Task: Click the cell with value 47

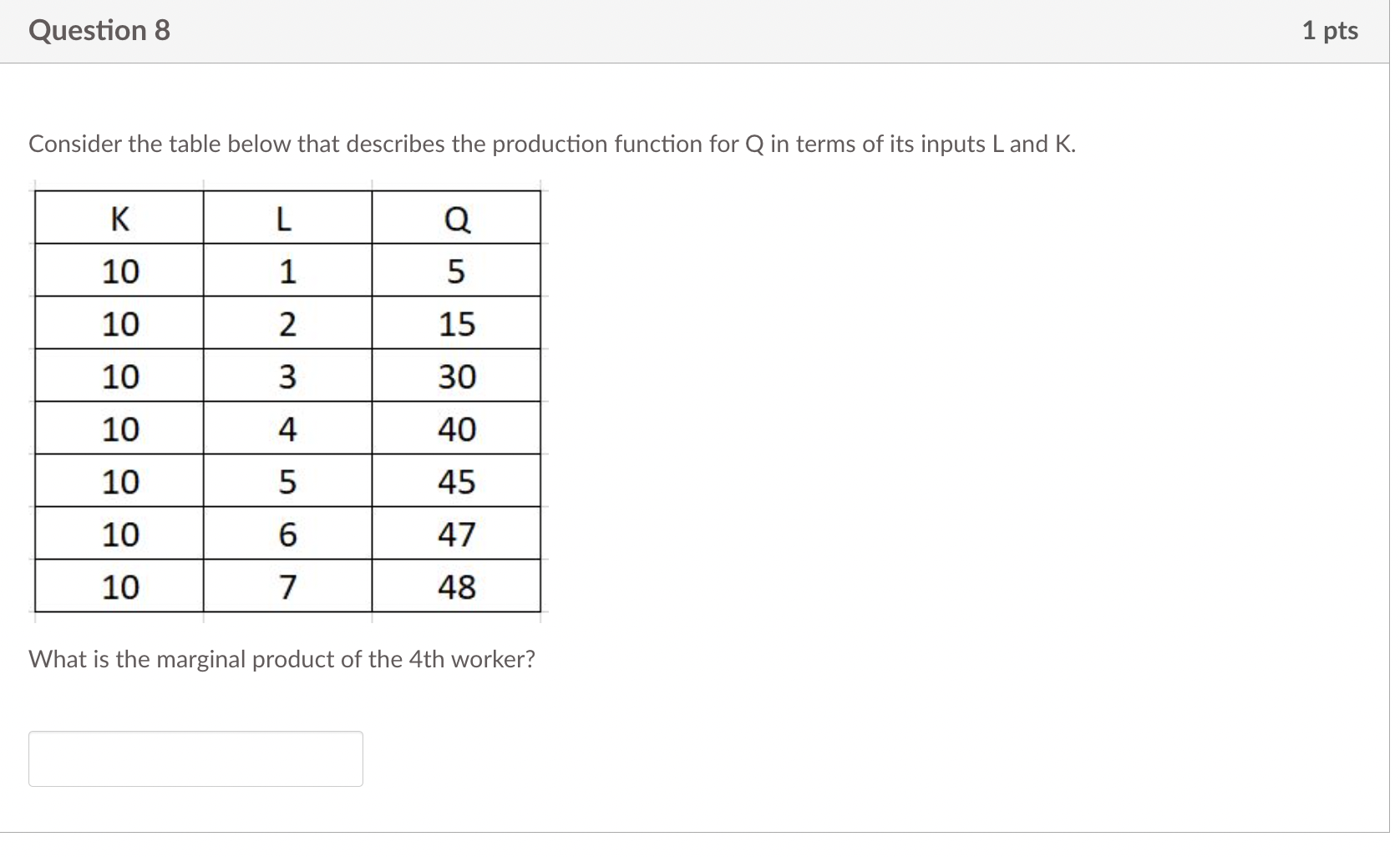Action: click(455, 535)
